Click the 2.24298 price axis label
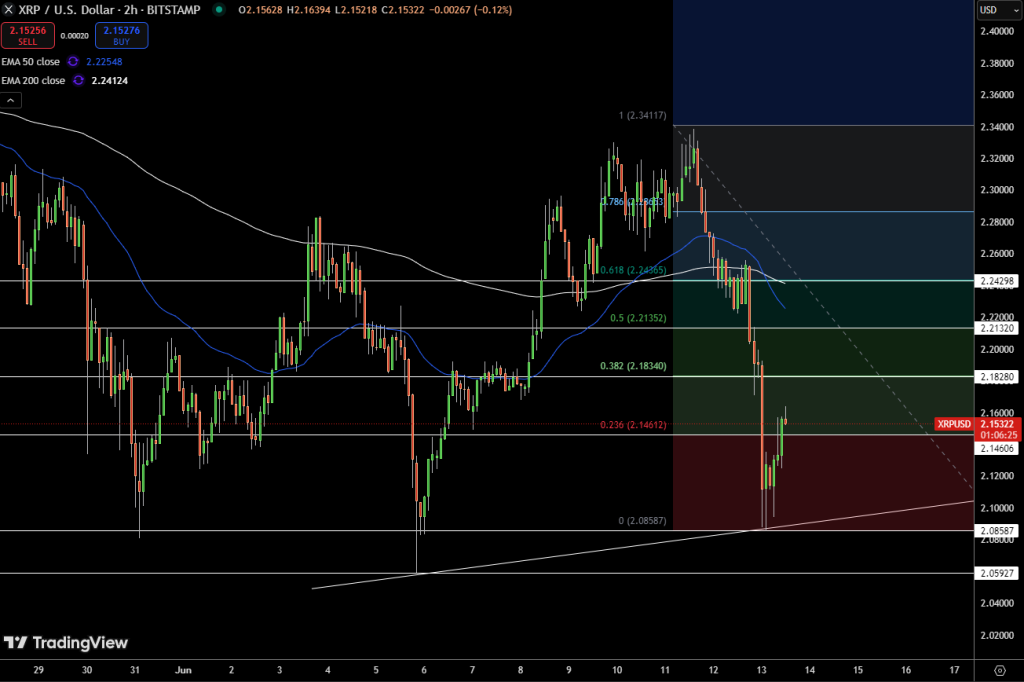Screen dimensions: 1024x682 pos(997,281)
